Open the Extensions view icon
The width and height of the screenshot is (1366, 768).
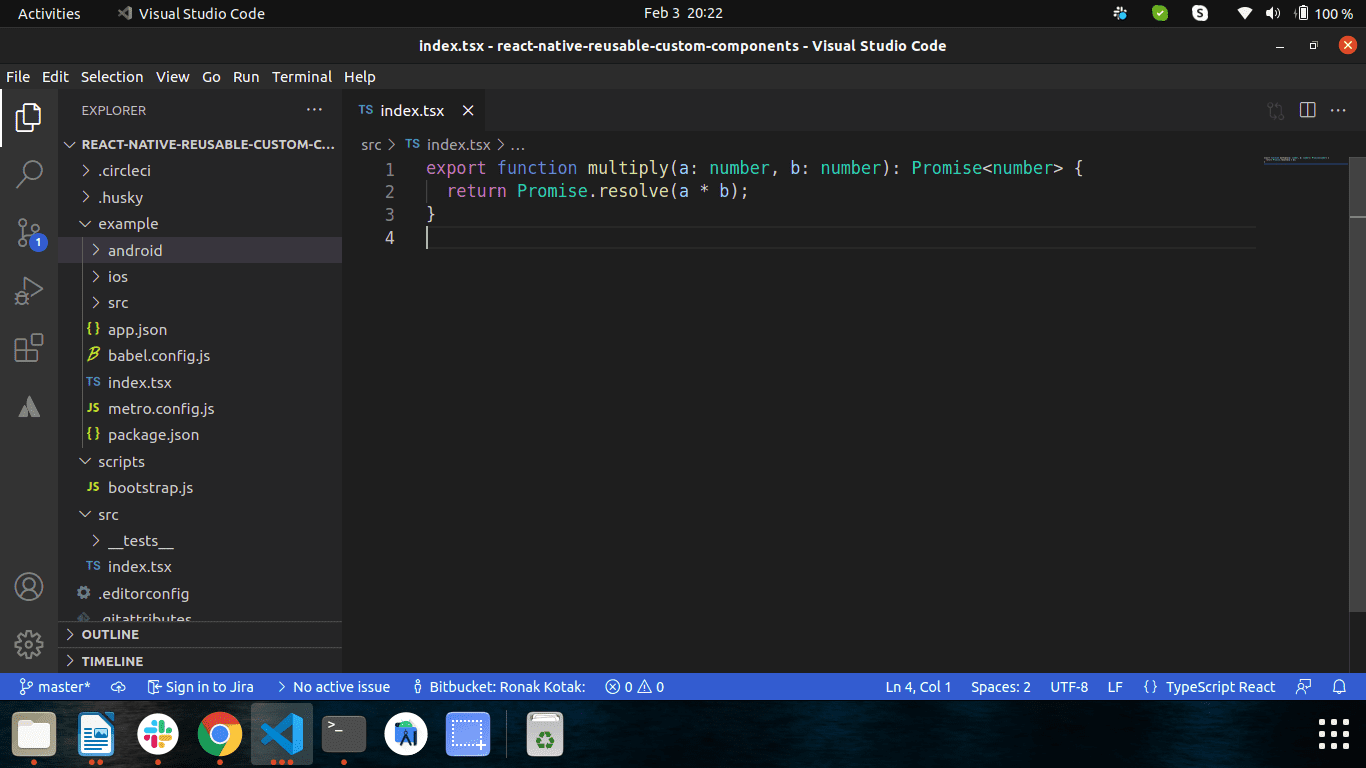tap(29, 348)
